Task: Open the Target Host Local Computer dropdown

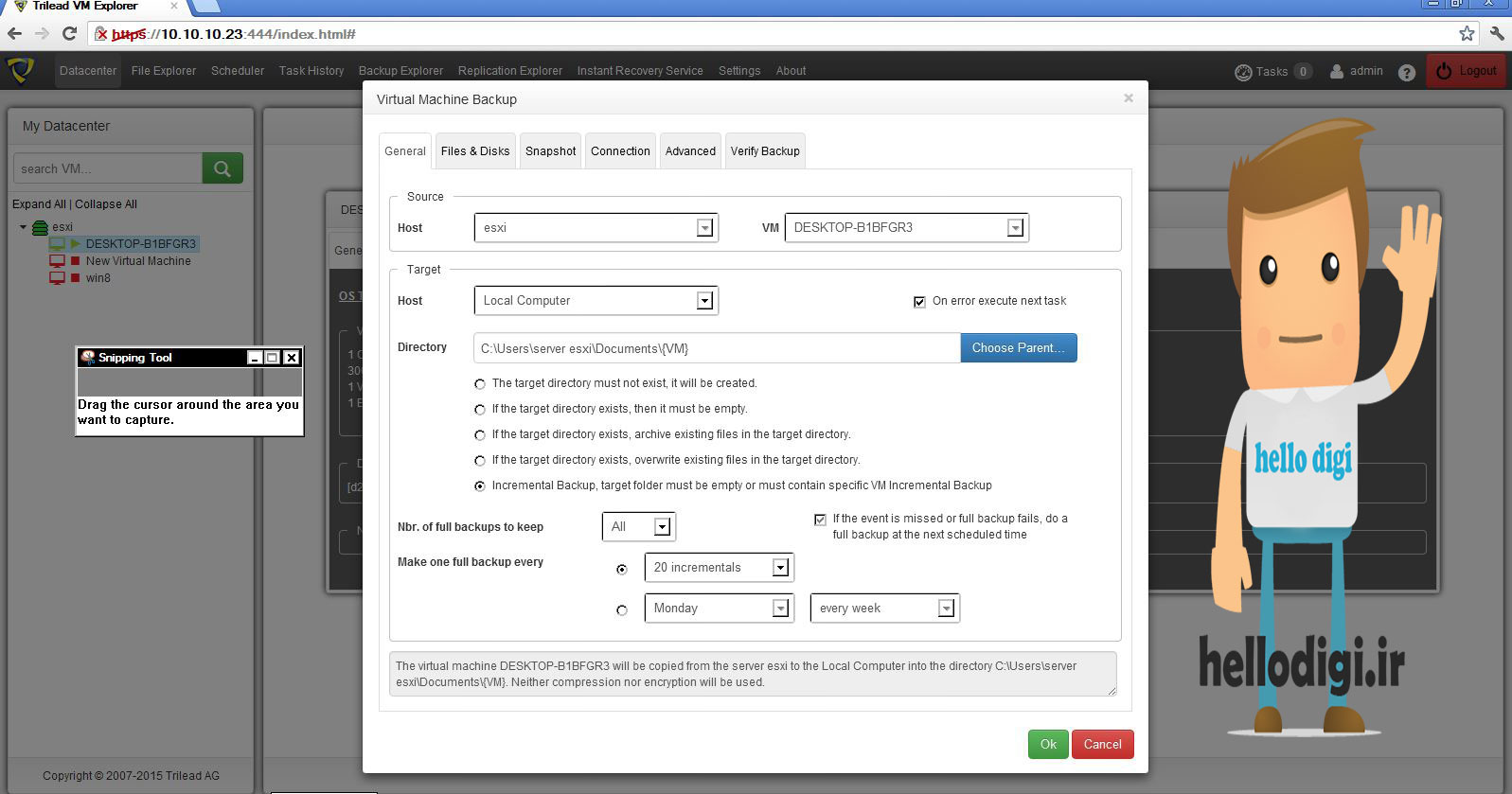Action: click(x=596, y=300)
